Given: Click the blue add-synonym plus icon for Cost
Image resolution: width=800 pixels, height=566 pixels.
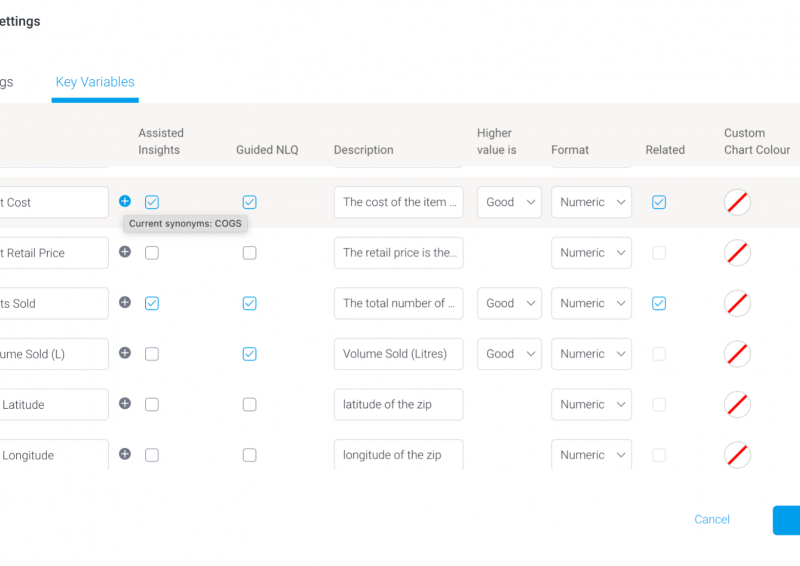Looking at the screenshot, I should click(125, 201).
